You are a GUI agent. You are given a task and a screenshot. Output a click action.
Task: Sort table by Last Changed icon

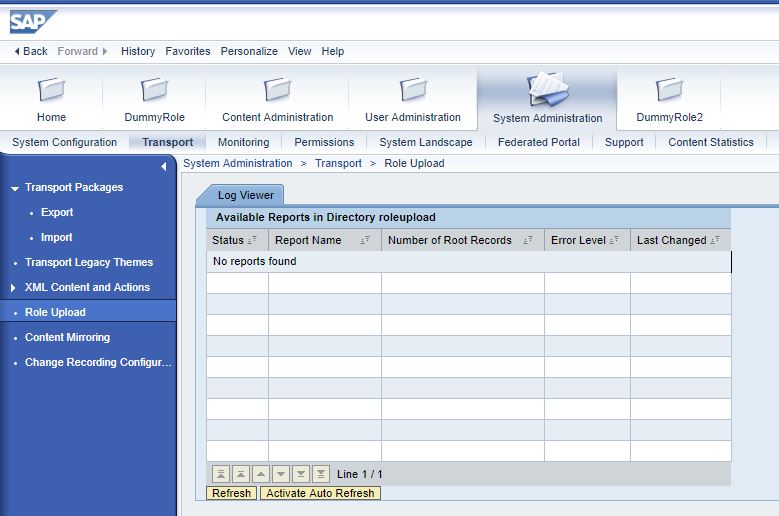[x=715, y=240]
